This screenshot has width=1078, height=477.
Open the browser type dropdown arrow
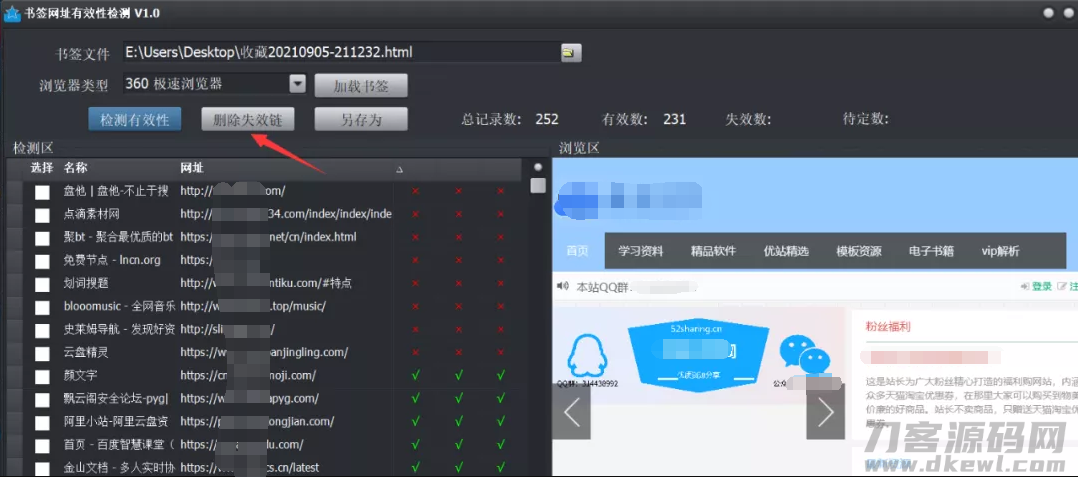click(297, 84)
